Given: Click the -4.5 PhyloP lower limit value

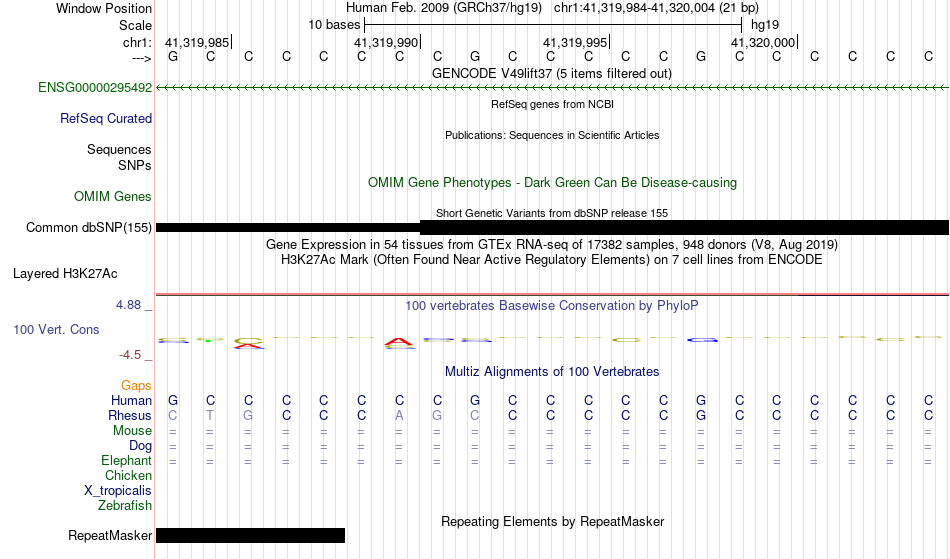Looking at the screenshot, I should (x=130, y=355).
